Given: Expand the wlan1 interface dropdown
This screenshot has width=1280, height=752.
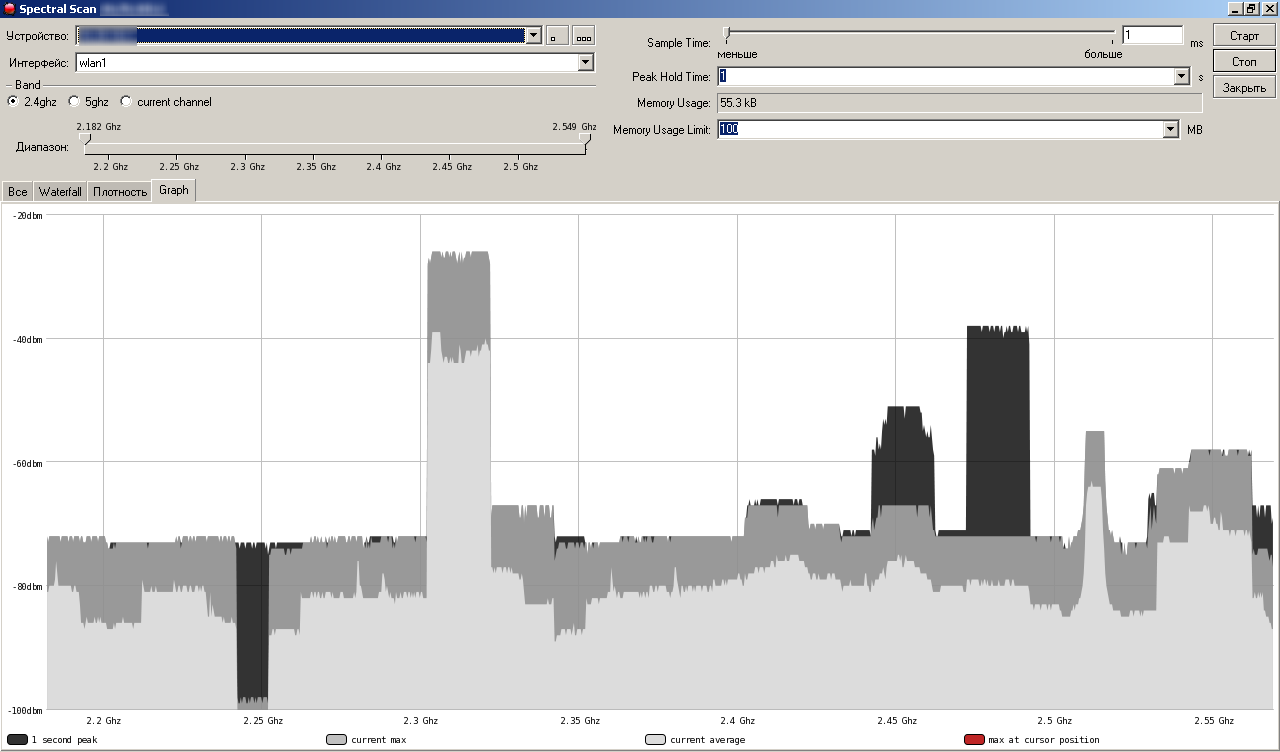Looking at the screenshot, I should click(x=586, y=63).
